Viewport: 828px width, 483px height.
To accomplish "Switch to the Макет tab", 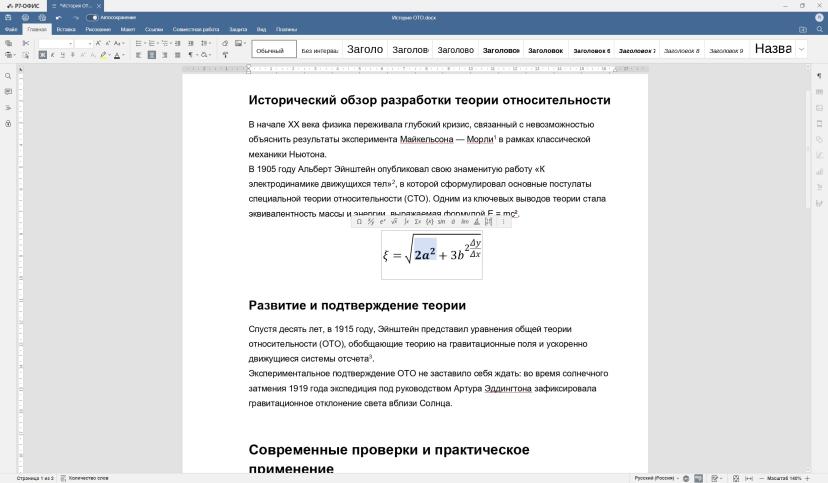I will pos(127,30).
